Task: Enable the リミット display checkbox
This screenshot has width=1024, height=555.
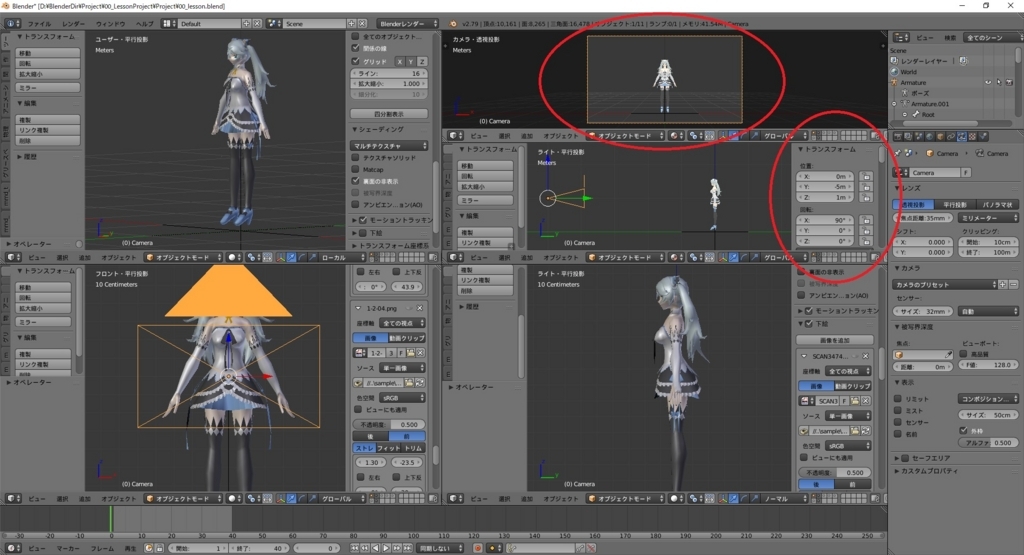Action: click(x=898, y=398)
